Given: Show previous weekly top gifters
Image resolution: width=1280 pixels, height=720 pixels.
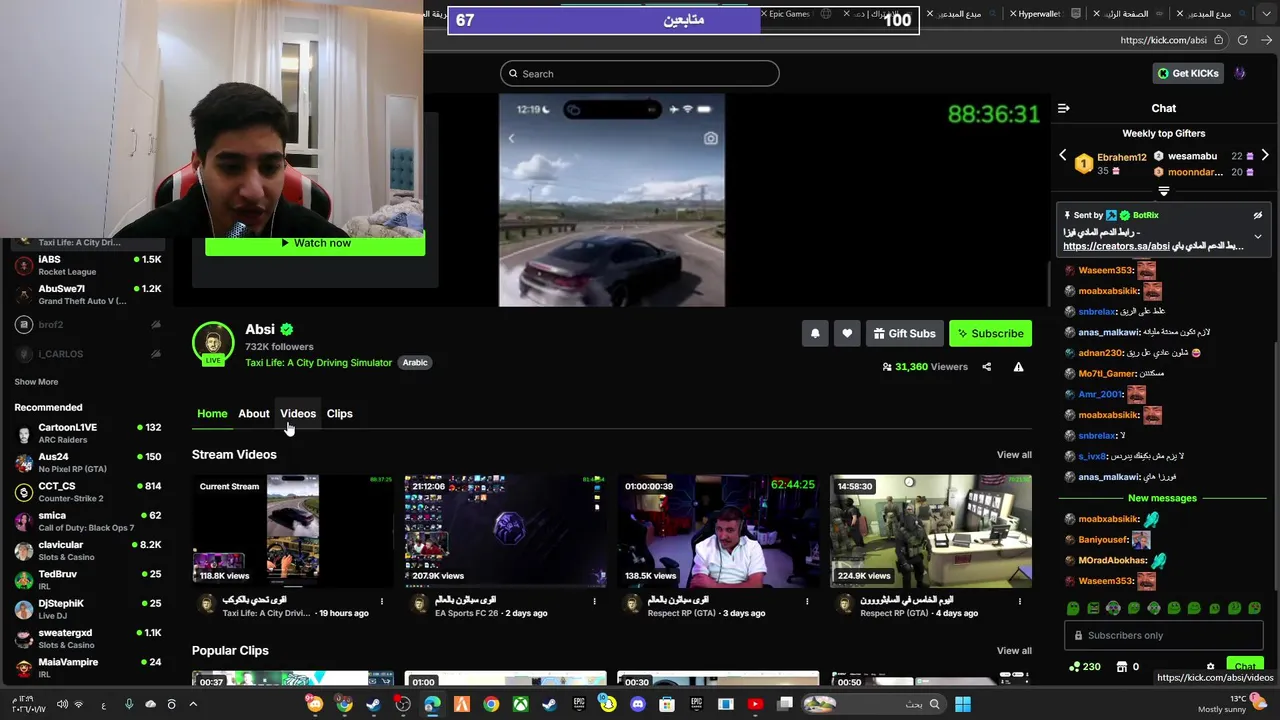Looking at the screenshot, I should pos(1063,155).
